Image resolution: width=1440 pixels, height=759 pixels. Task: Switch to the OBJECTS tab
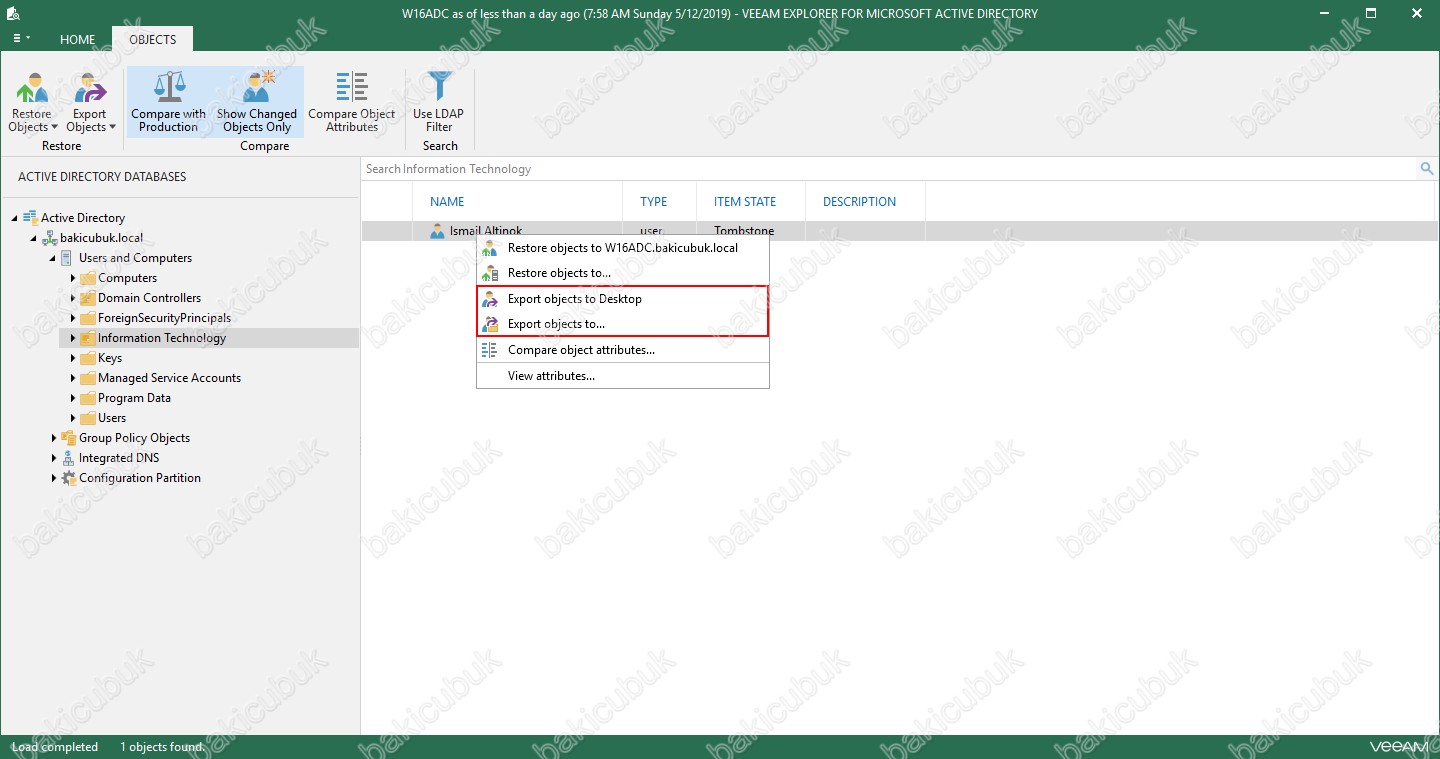(152, 40)
